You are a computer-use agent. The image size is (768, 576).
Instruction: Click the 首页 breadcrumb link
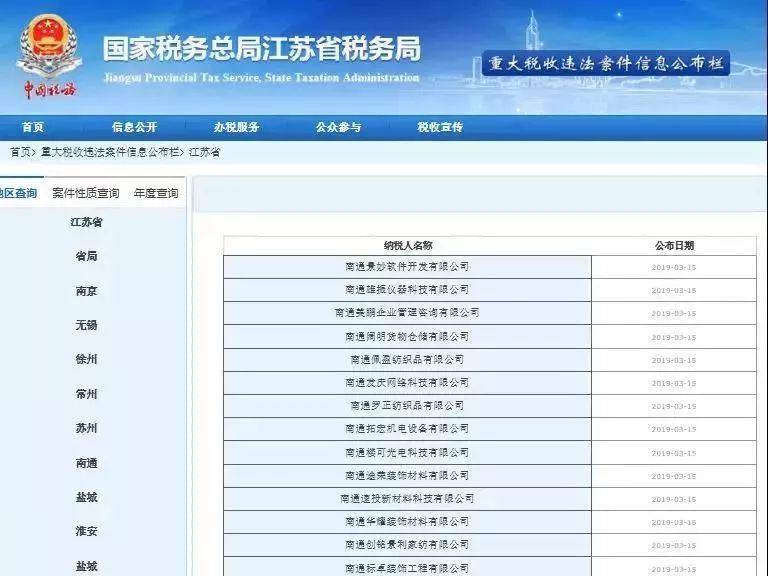pyautogui.click(x=20, y=152)
